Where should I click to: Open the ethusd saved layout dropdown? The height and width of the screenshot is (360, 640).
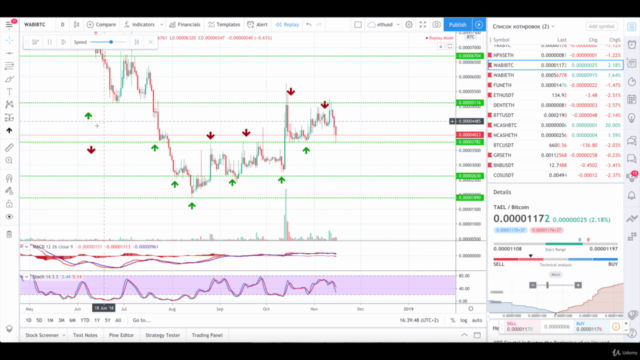[x=383, y=24]
